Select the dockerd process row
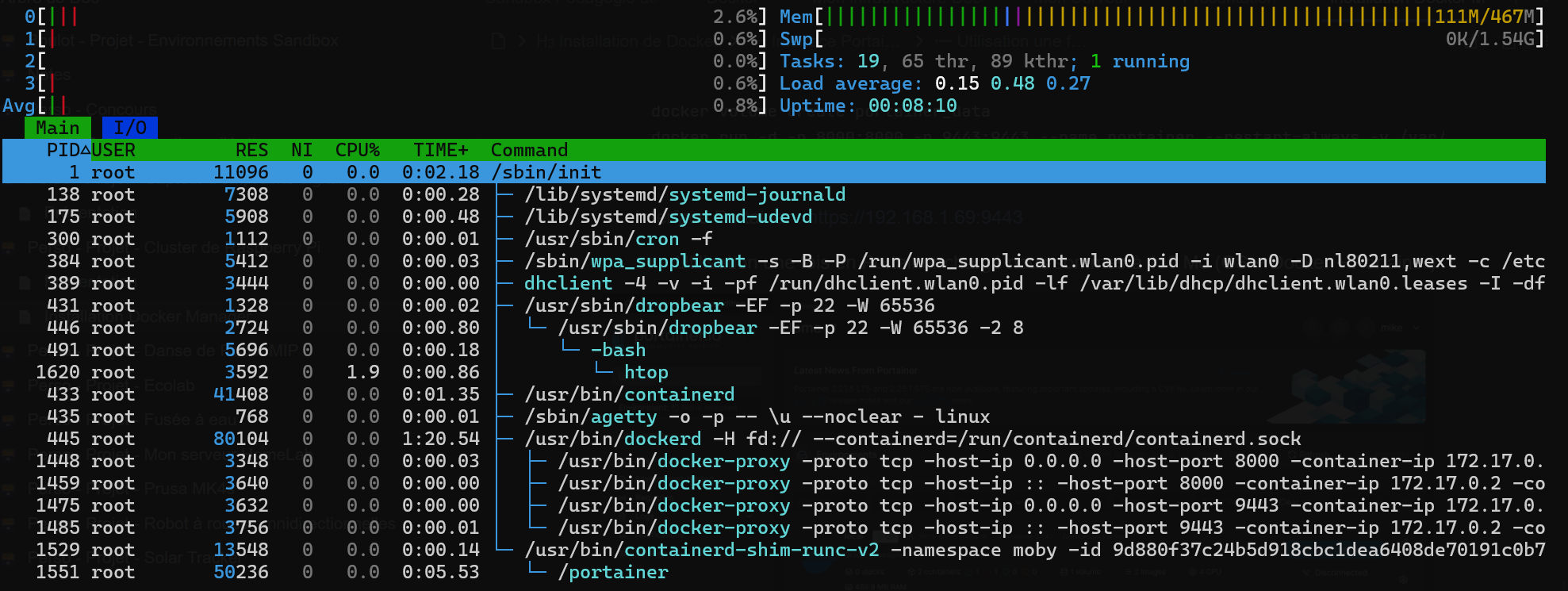The image size is (1568, 591). pyautogui.click(x=774, y=439)
